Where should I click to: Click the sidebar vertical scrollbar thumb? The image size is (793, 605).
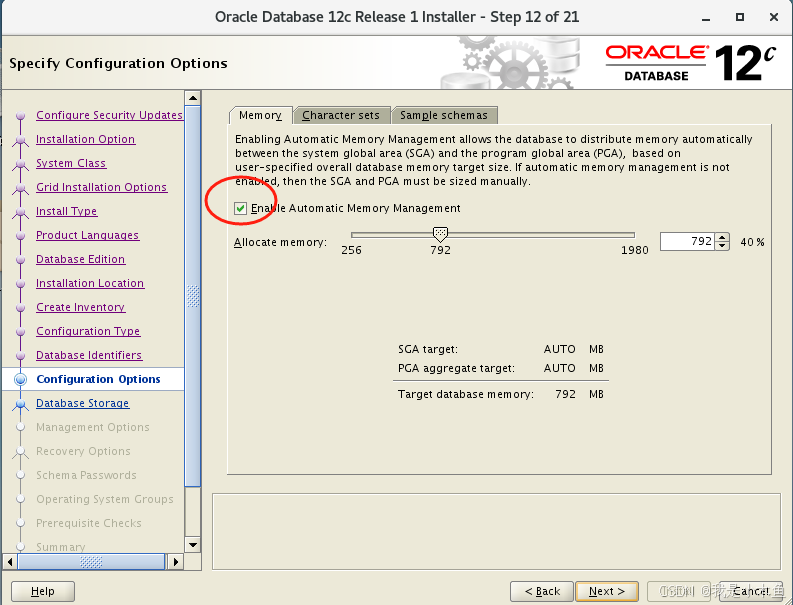click(193, 296)
